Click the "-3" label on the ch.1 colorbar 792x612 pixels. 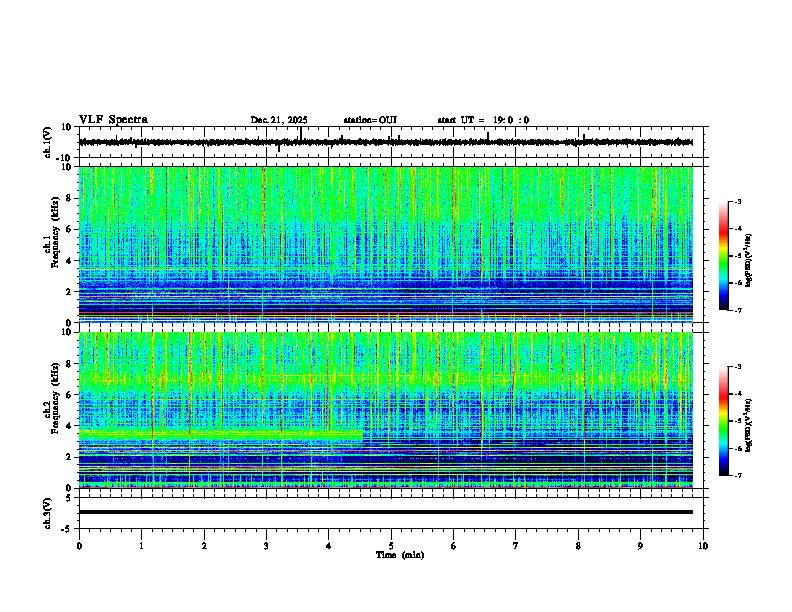click(x=737, y=201)
